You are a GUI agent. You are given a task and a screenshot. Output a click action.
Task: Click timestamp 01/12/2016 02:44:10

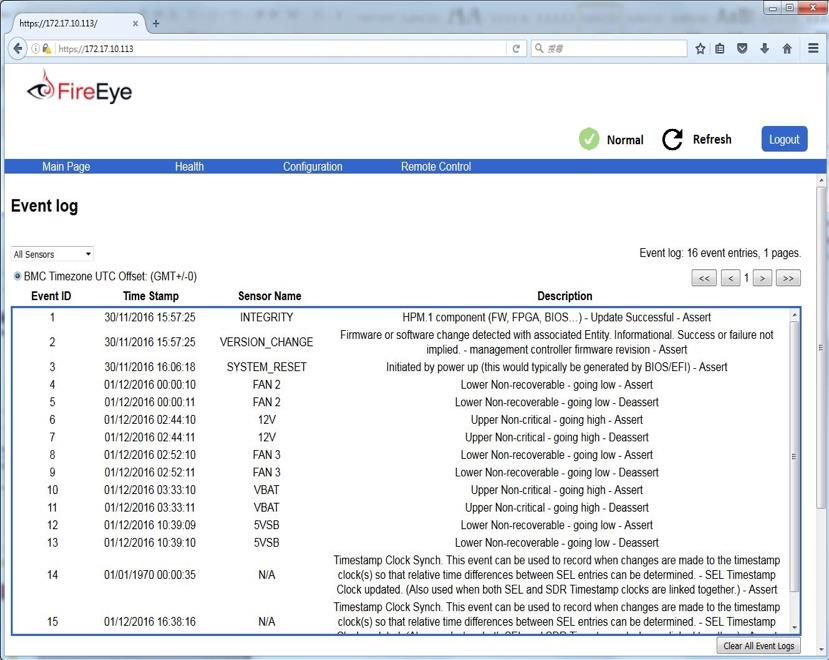click(150, 420)
